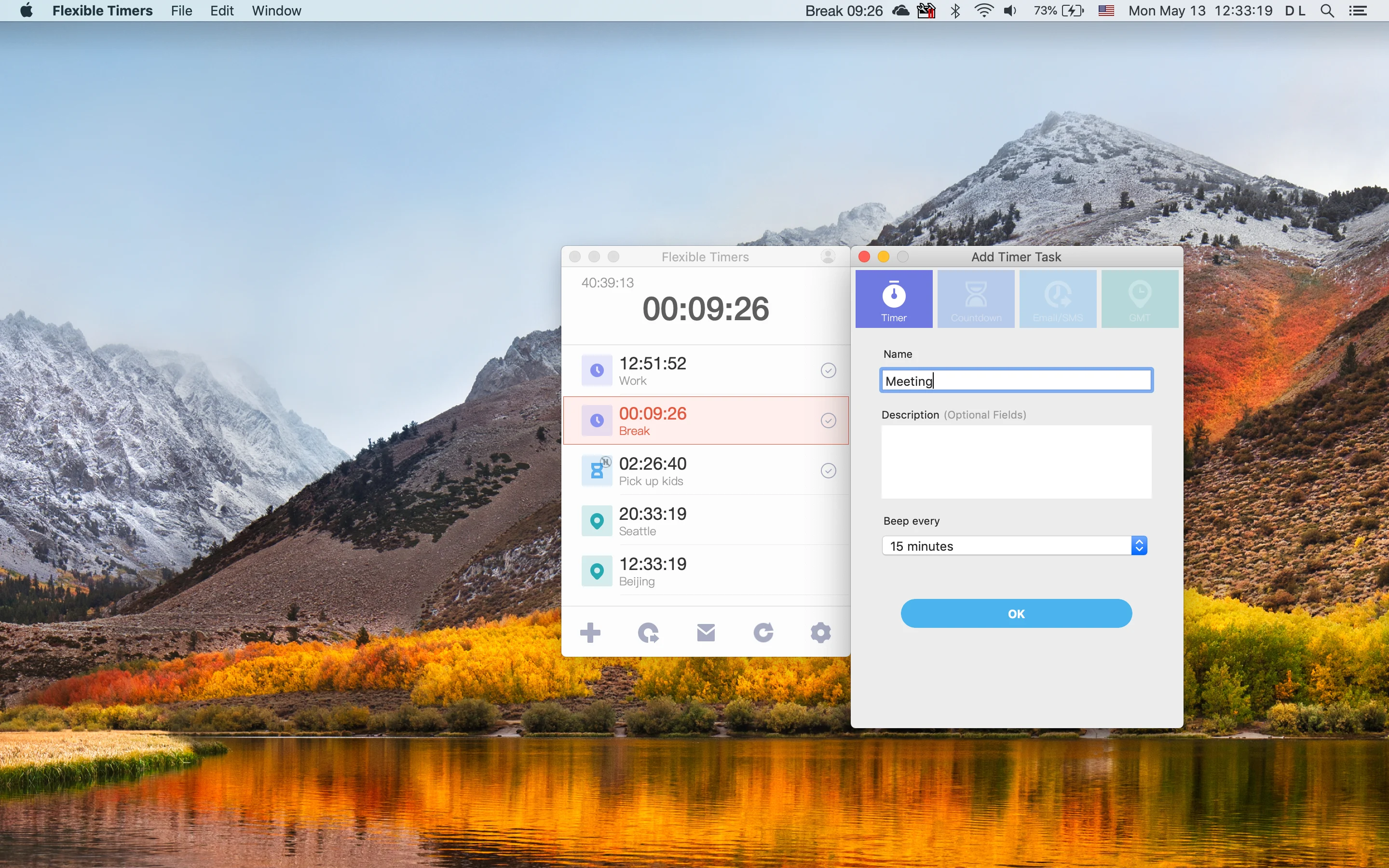The width and height of the screenshot is (1389, 868).
Task: Click the US flag input source icon
Action: click(1106, 11)
